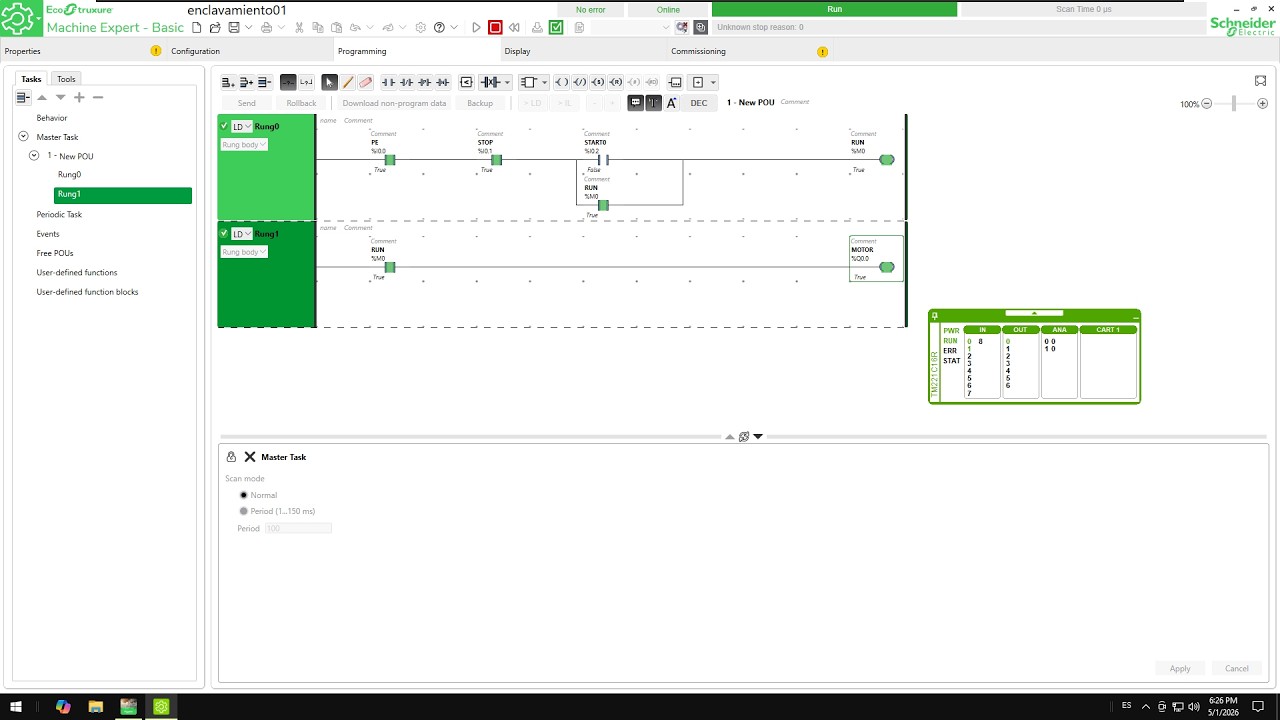Image resolution: width=1280 pixels, height=720 pixels.
Task: Open the help icon dropdown arrow
Action: [454, 28]
